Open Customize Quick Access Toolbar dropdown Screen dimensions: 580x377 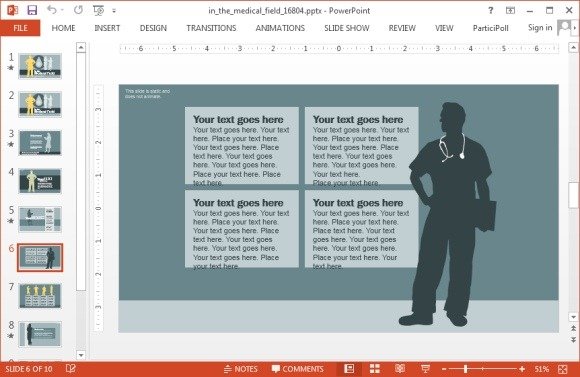[114, 11]
